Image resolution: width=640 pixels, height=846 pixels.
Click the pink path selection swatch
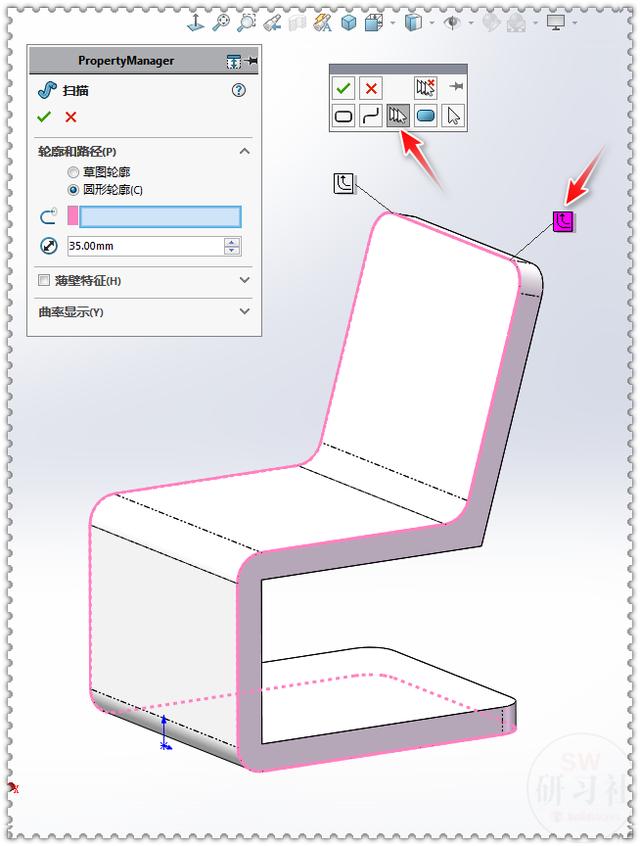coord(72,216)
